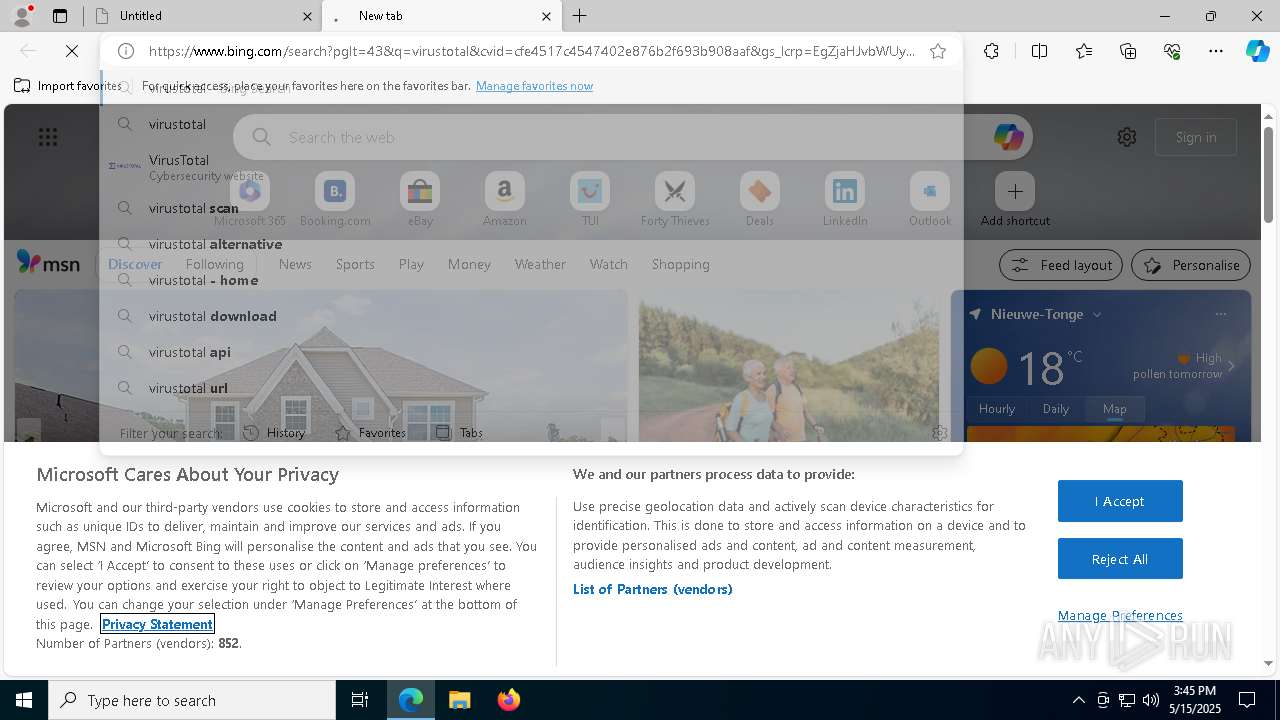View site information icon in address bar
The height and width of the screenshot is (720, 1280).
click(126, 51)
